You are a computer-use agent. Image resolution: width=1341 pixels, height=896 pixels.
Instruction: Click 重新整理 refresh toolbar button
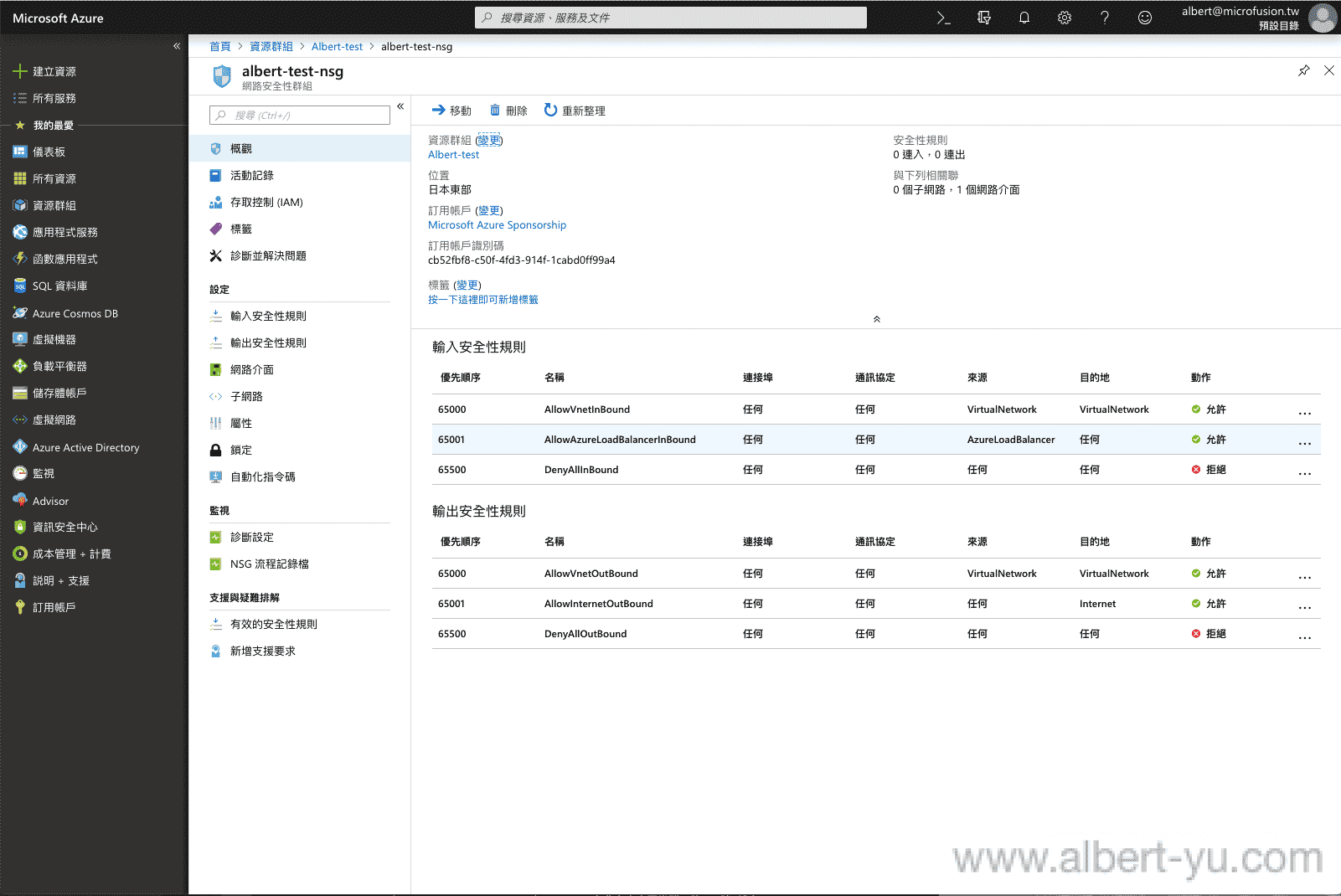tap(575, 111)
